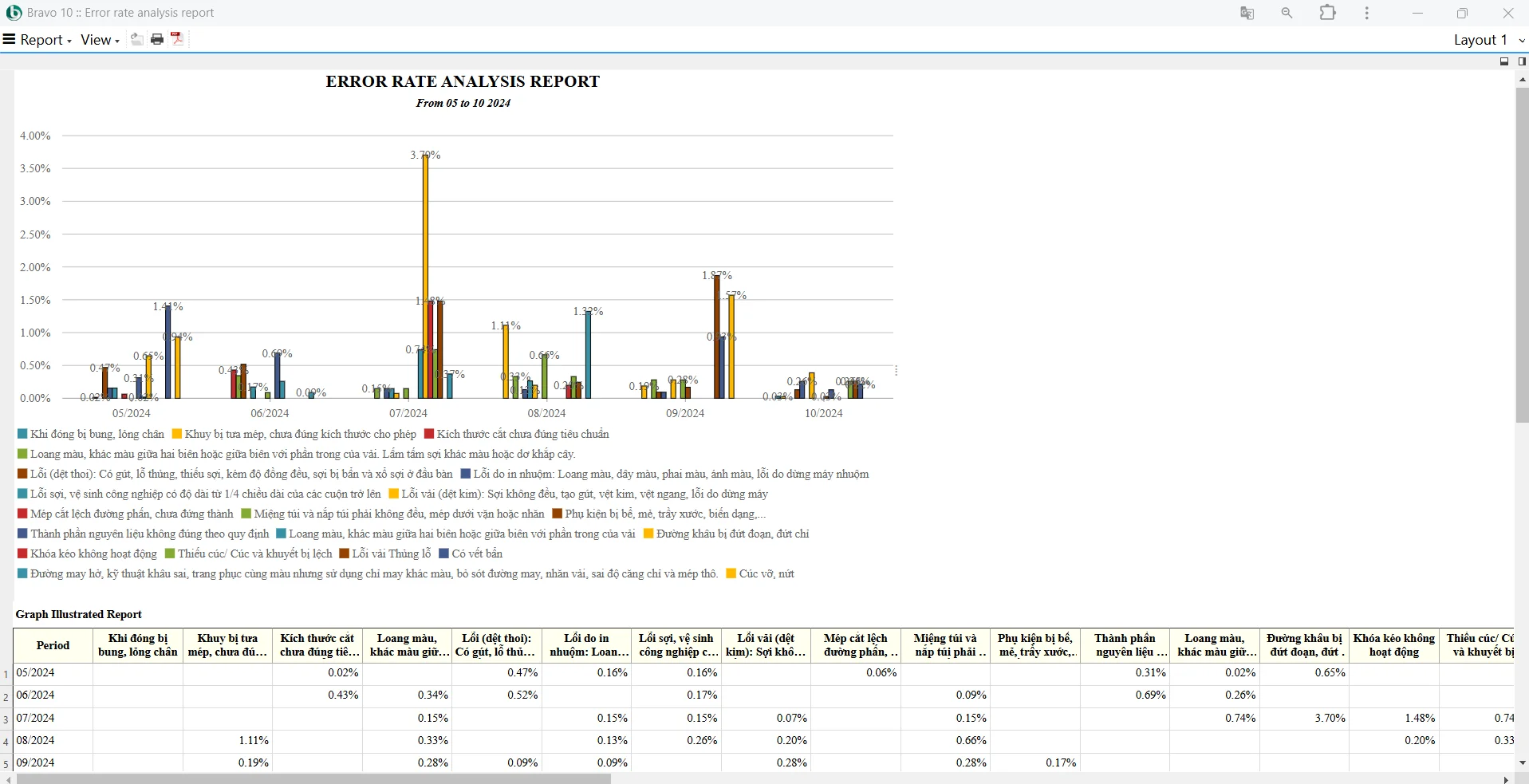The width and height of the screenshot is (1529, 784).
Task: Export the report to PDF
Action: coord(177,39)
